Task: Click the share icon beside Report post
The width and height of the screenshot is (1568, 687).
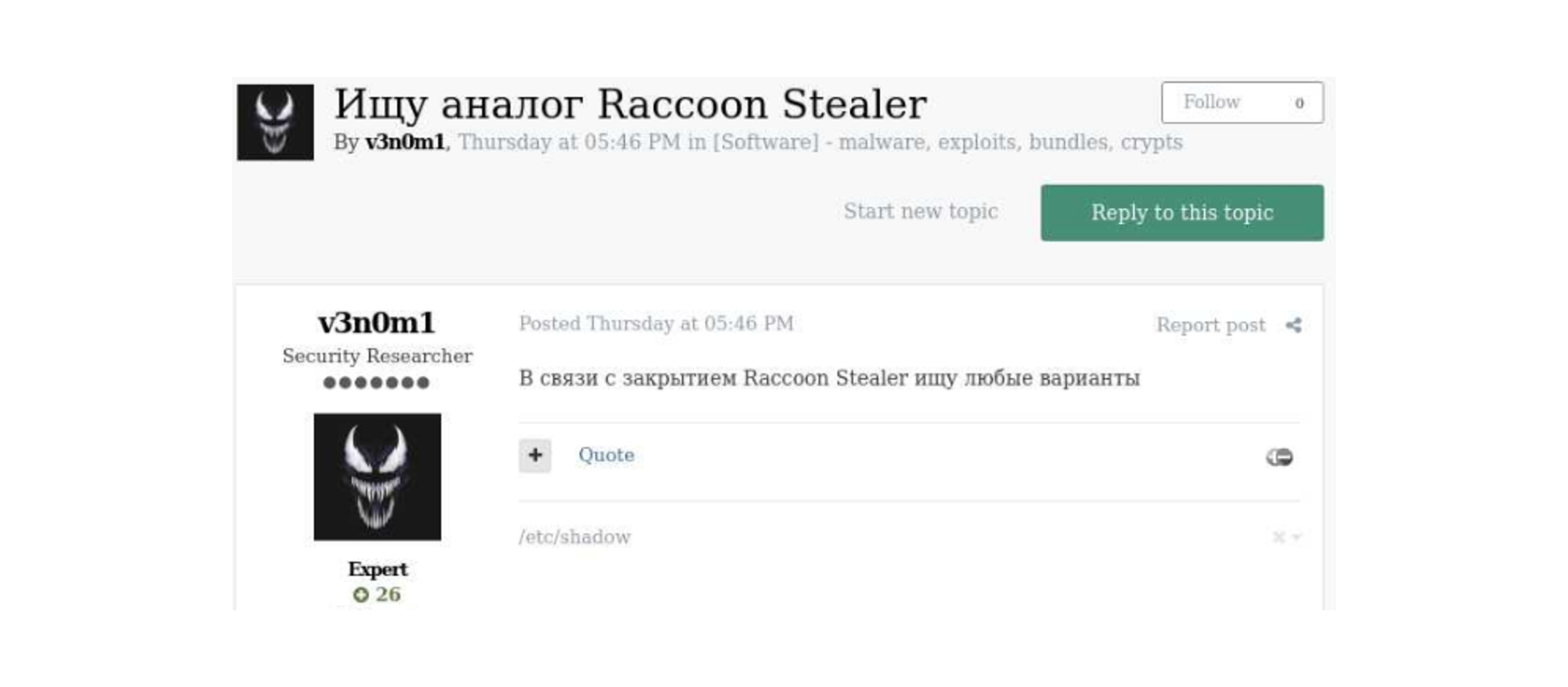Action: (x=1293, y=325)
